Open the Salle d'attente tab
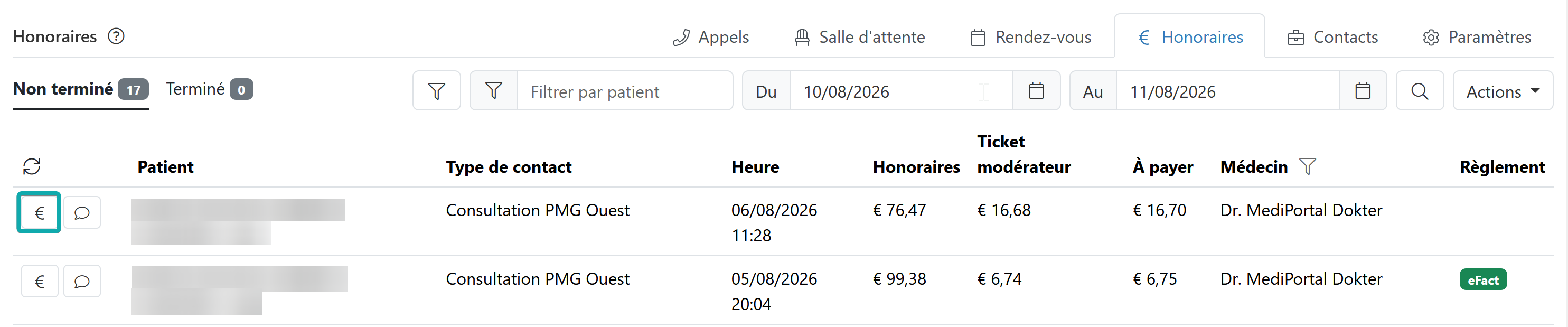This screenshot has height=327, width=1568. (859, 37)
